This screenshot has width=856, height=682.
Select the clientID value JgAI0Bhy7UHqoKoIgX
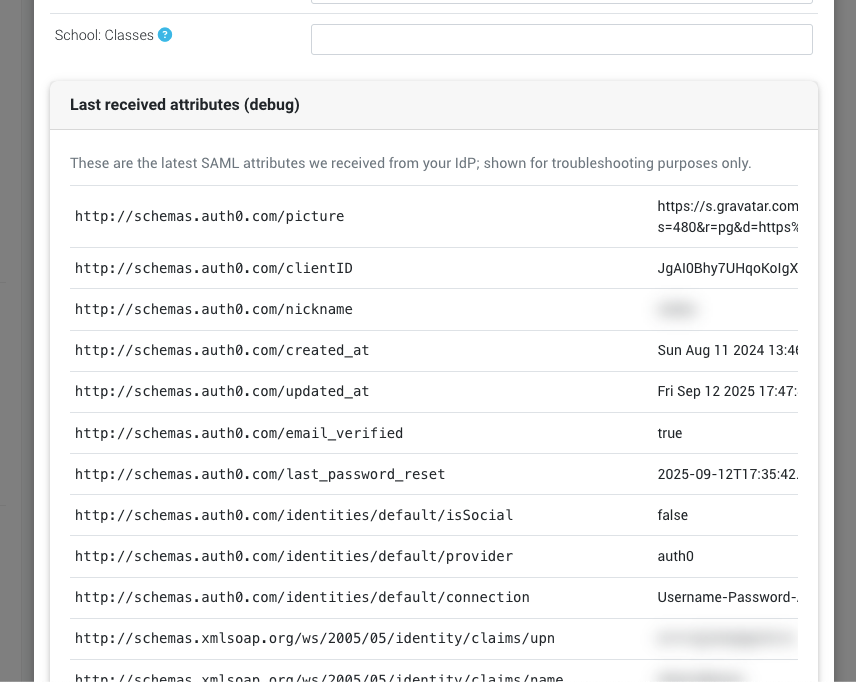tap(728, 268)
